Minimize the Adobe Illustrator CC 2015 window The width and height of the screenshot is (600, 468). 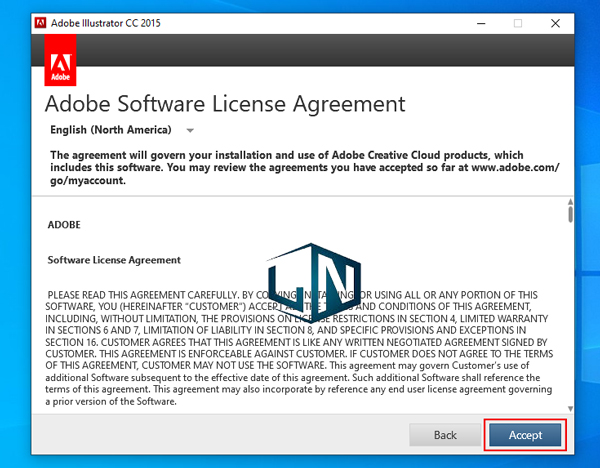[x=481, y=23]
